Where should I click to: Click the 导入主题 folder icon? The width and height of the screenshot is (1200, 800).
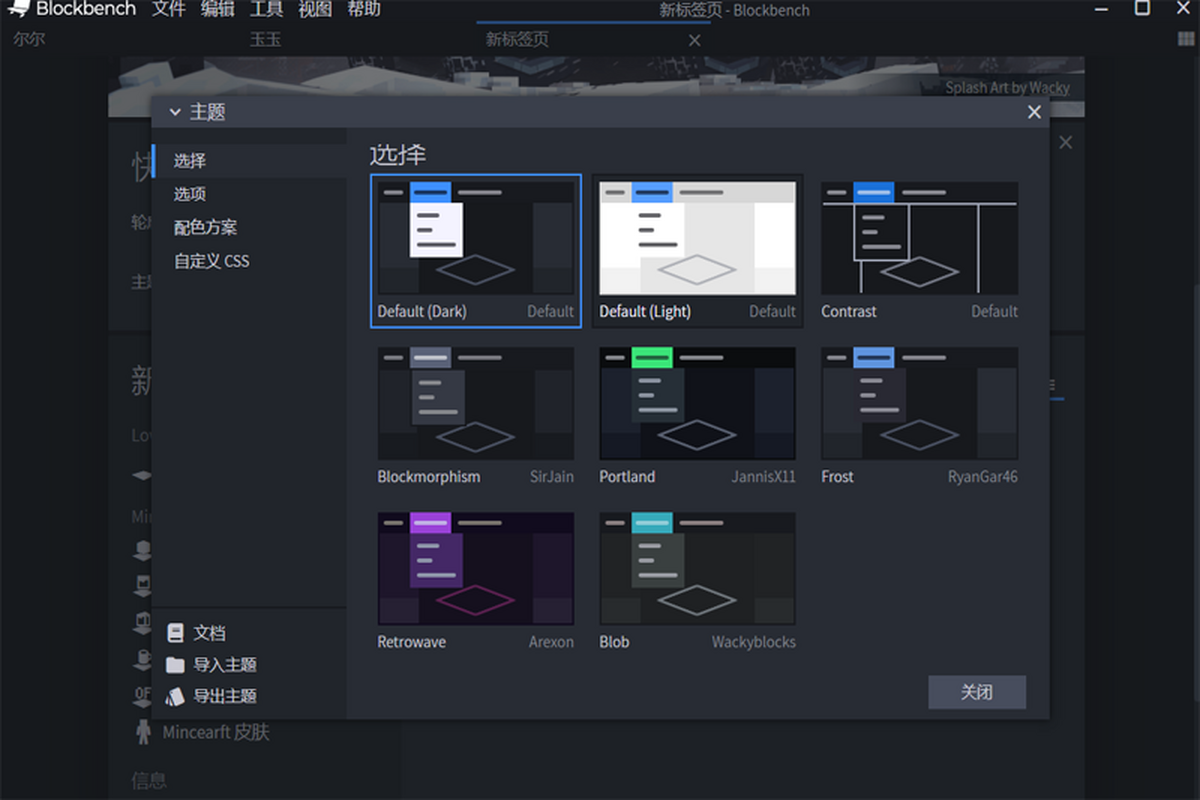pos(176,665)
